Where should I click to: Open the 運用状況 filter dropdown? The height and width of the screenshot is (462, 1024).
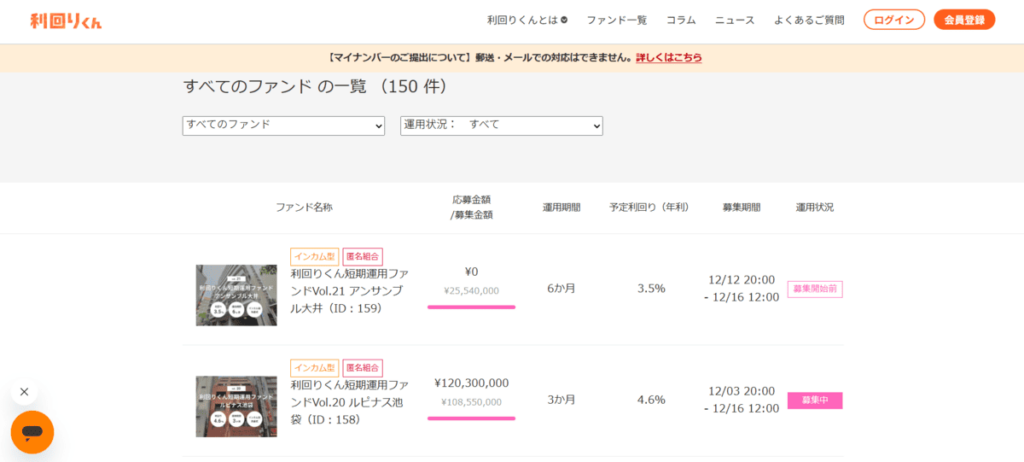point(501,125)
